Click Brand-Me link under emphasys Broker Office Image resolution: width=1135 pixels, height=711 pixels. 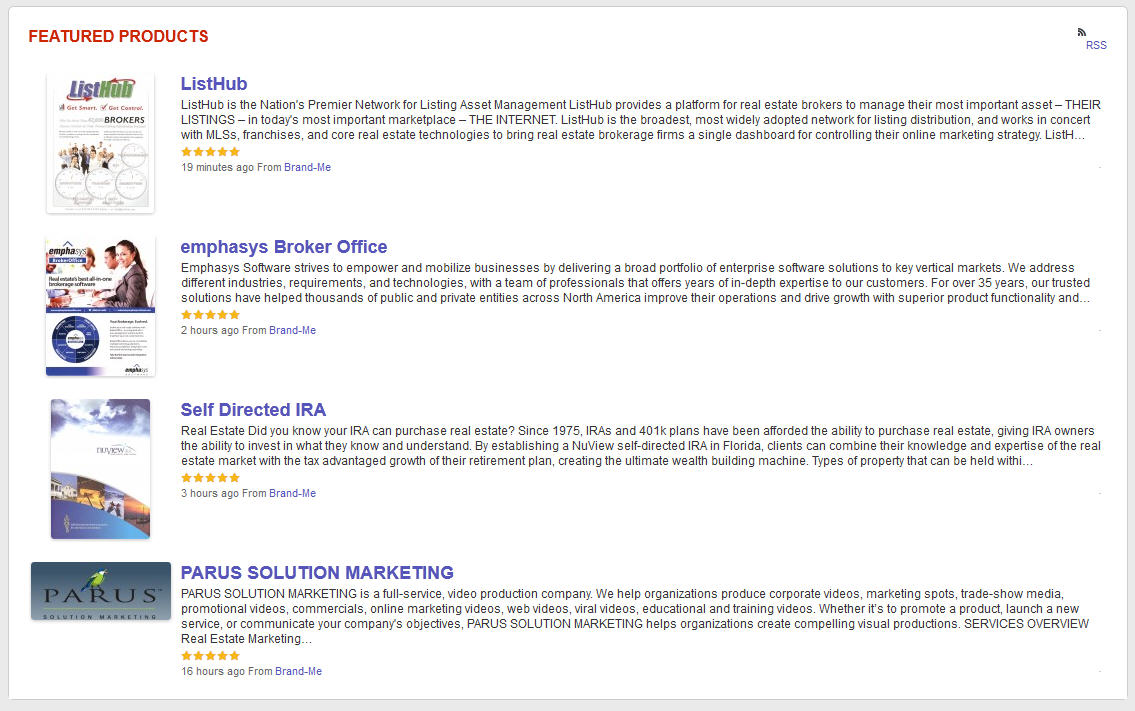point(292,331)
